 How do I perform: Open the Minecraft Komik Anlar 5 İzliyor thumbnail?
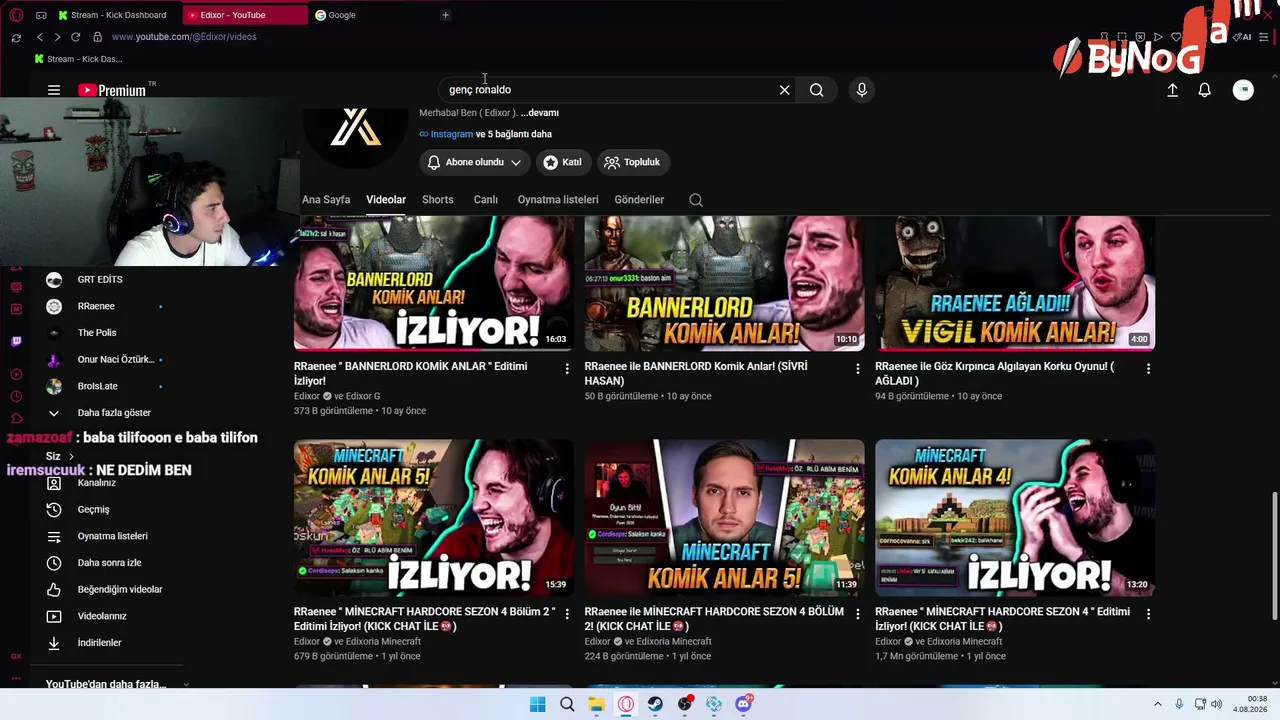tap(434, 518)
